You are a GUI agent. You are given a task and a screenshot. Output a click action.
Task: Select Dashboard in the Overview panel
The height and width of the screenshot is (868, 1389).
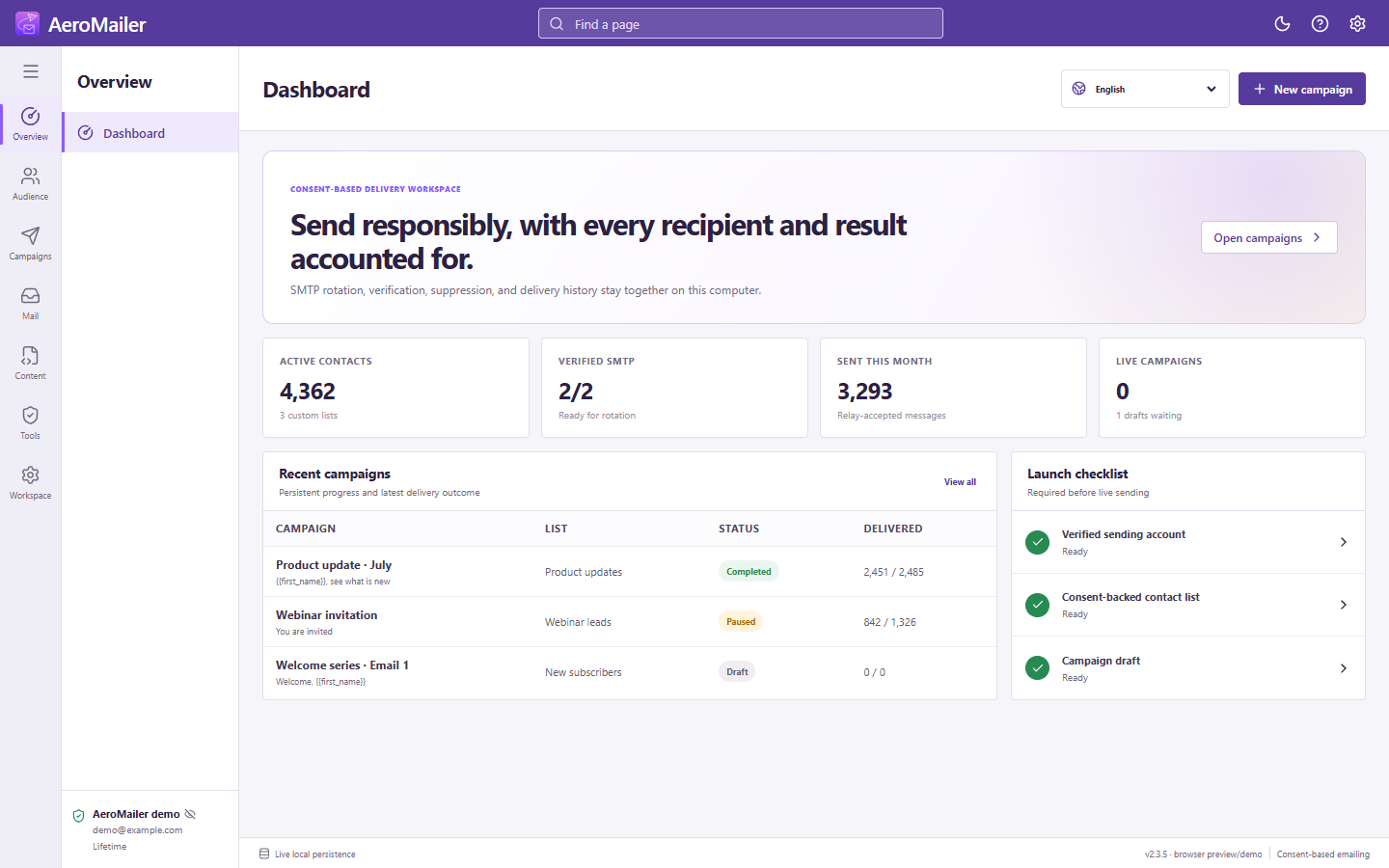pyautogui.click(x=150, y=133)
